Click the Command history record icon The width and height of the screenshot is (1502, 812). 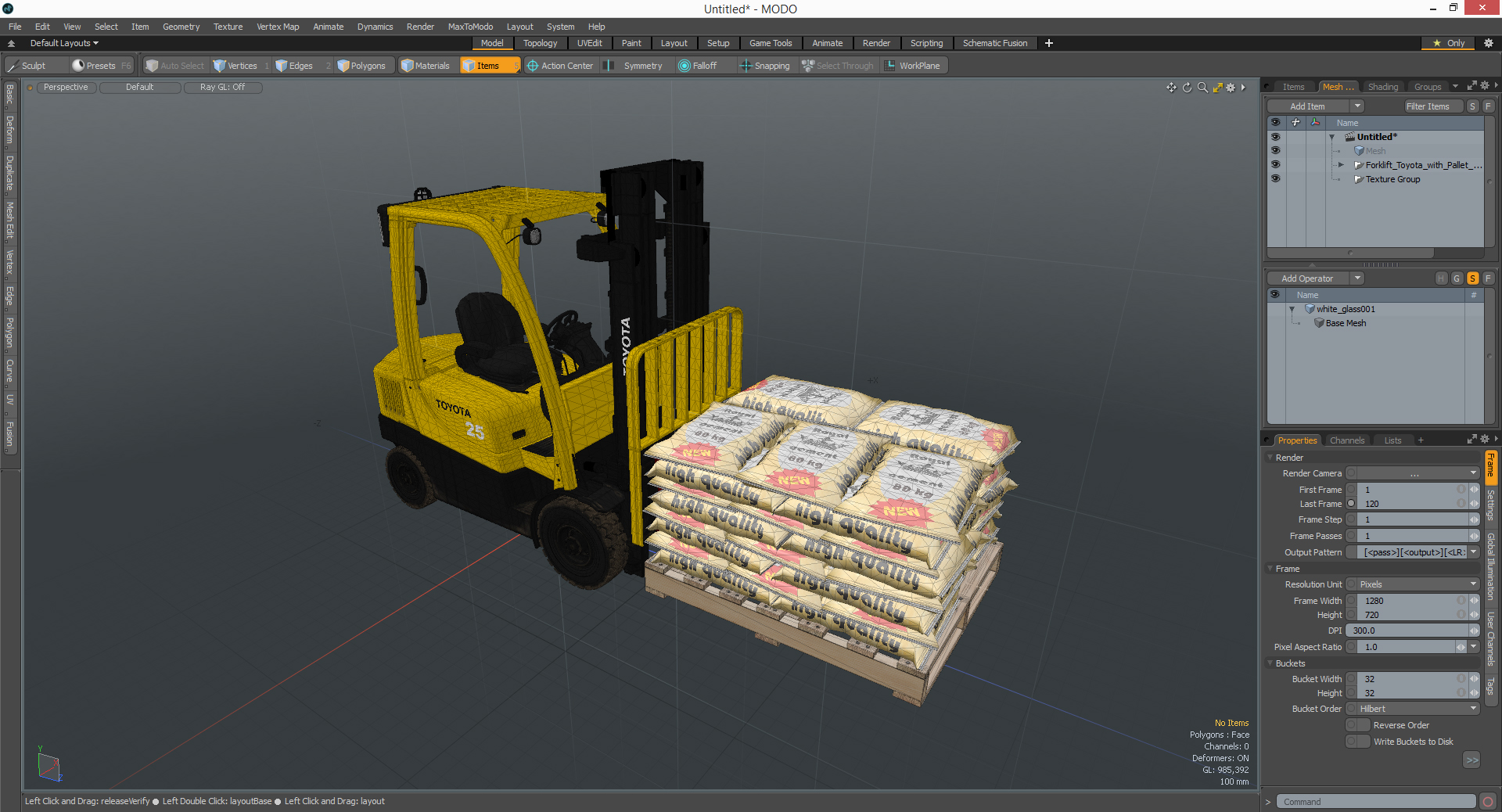[1488, 801]
